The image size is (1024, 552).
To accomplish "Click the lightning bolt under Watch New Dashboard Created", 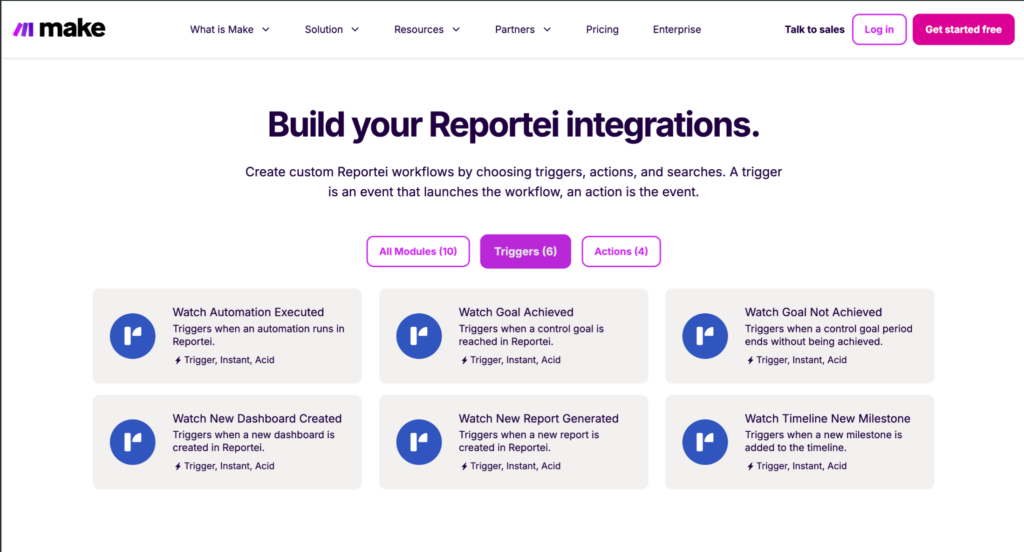I will 178,466.
